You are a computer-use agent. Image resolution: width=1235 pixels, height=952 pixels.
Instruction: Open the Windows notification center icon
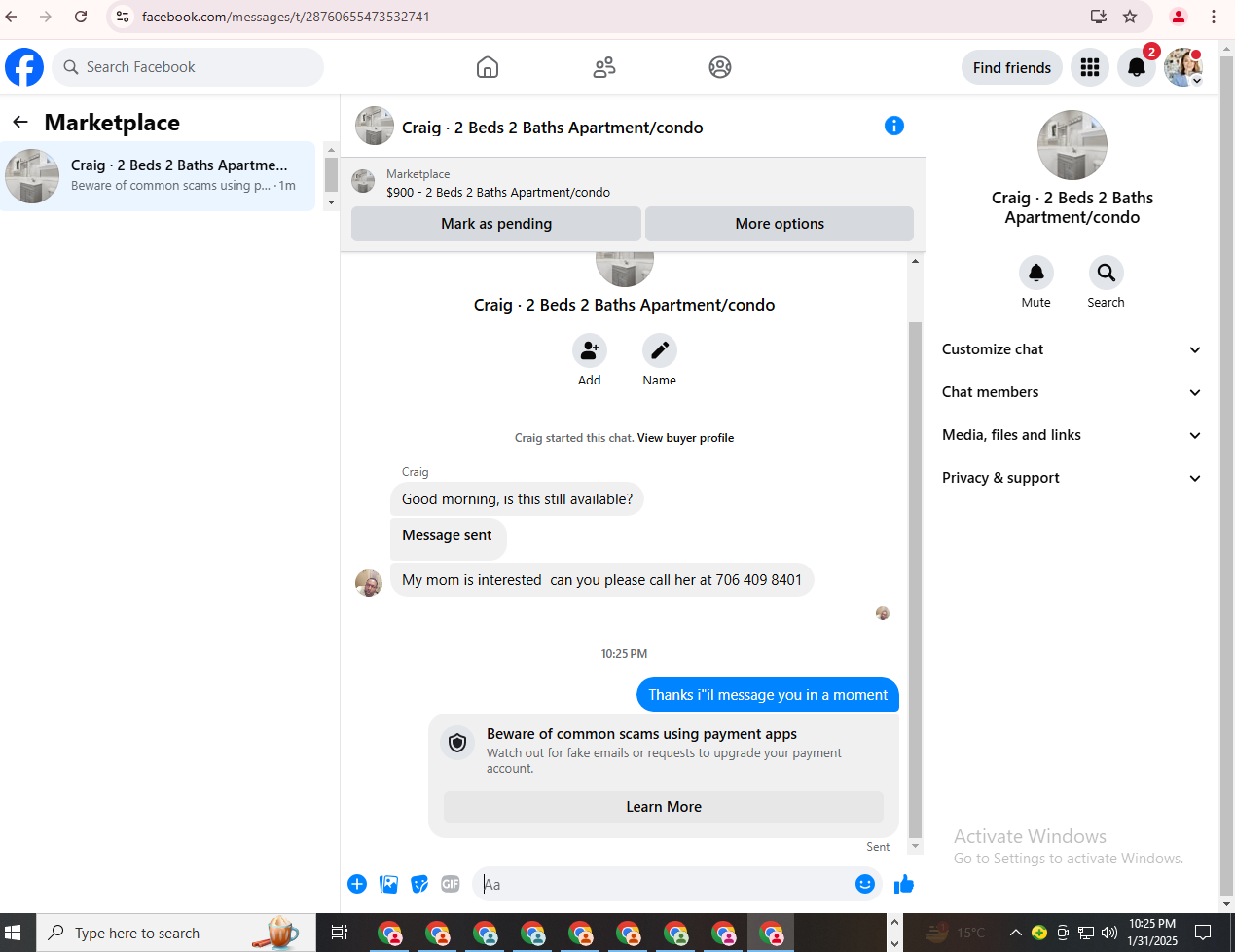pyautogui.click(x=1203, y=933)
